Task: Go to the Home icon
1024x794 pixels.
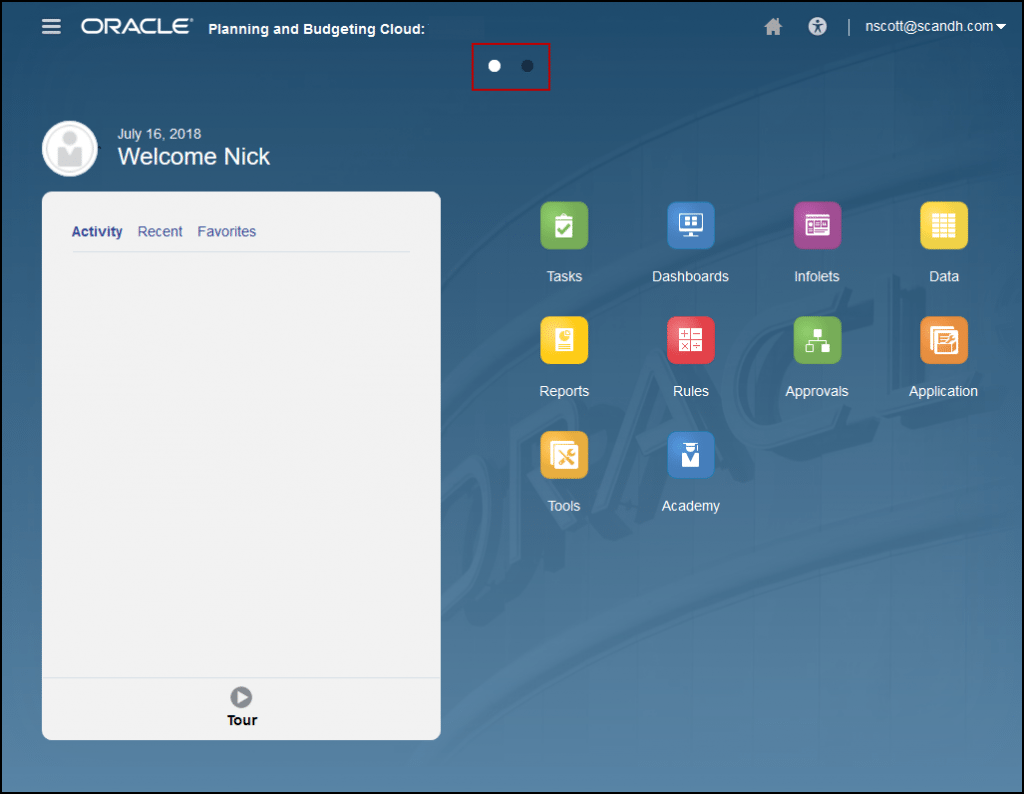Action: pyautogui.click(x=773, y=27)
